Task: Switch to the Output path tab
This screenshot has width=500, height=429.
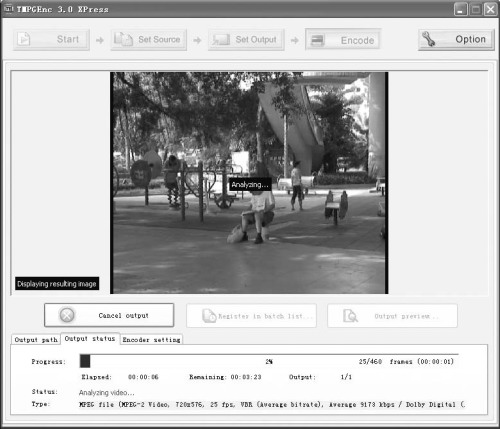Action: click(36, 340)
